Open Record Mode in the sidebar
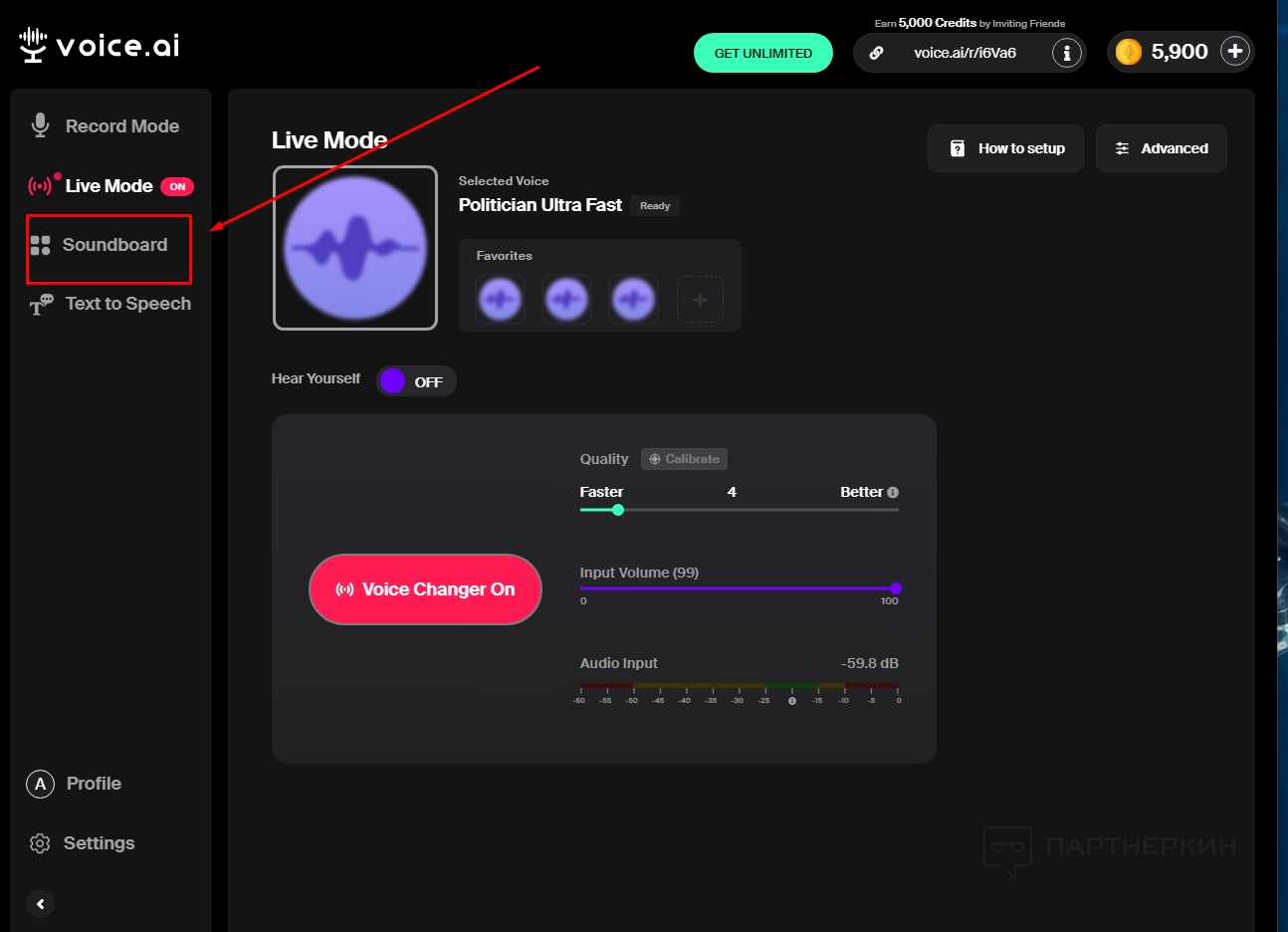This screenshot has height=932, width=1288. click(x=106, y=126)
